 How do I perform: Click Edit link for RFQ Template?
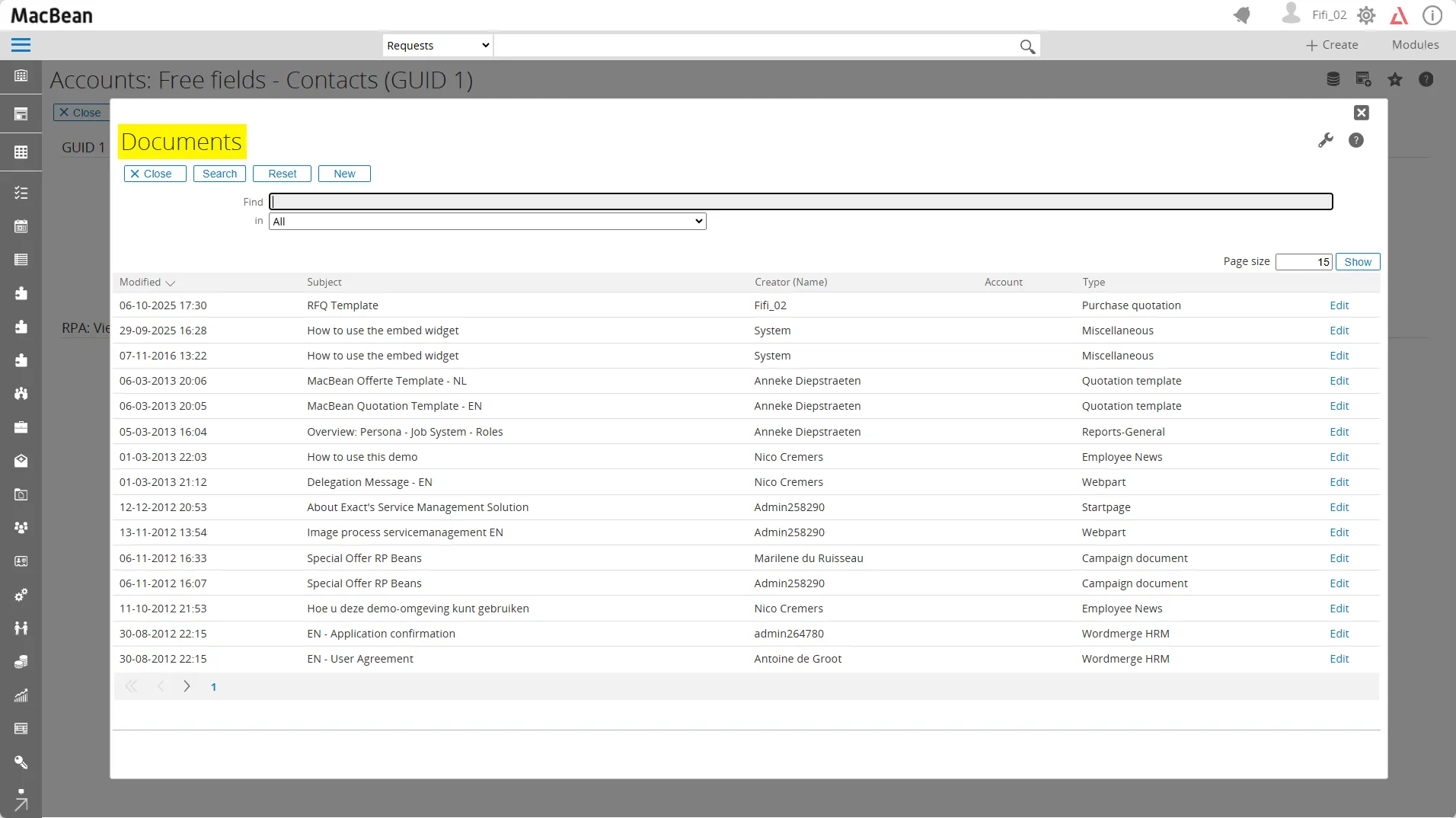[1339, 305]
